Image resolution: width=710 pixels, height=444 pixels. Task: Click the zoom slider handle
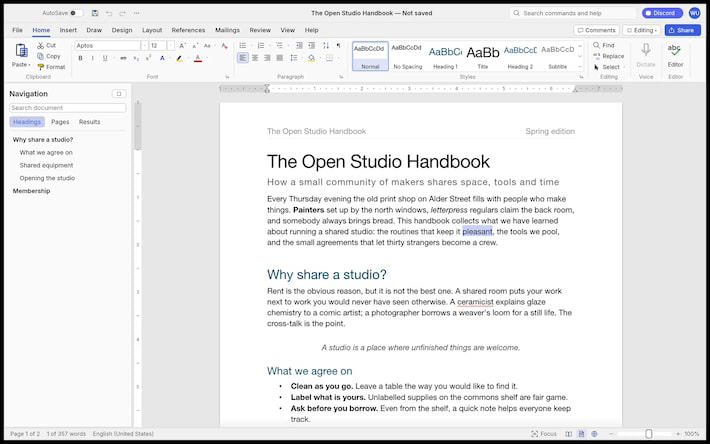coord(648,434)
